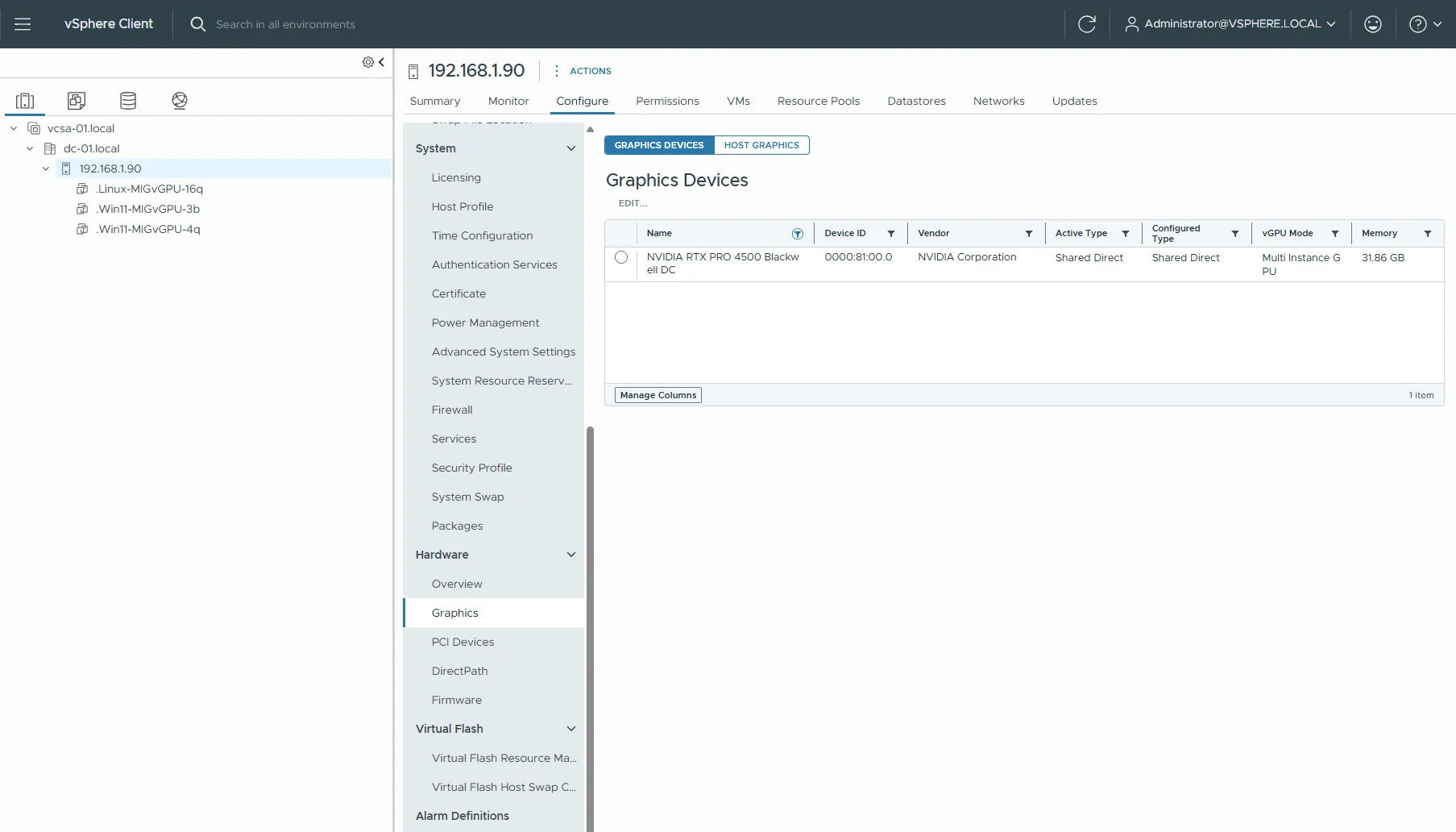Screen dimensions: 1456x832
Task: Click the filter funnel on the Name column
Action: click(798, 233)
